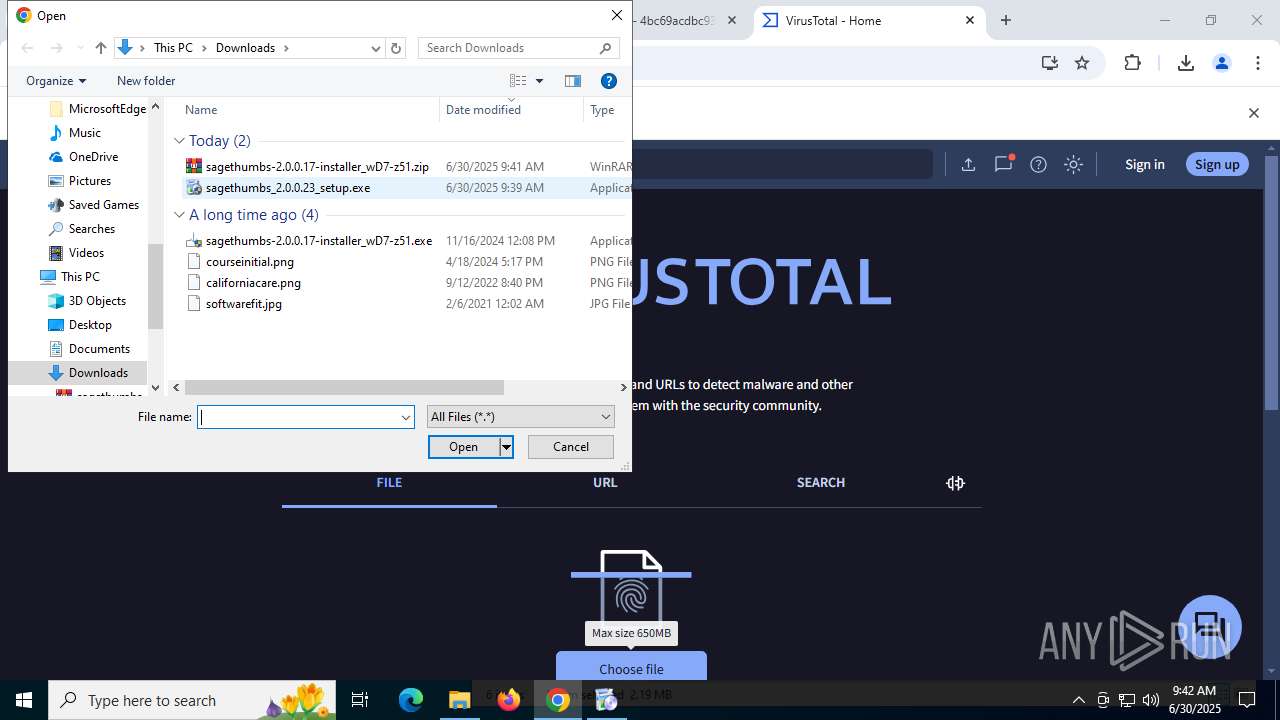Click Choose file on VirusTotal
The width and height of the screenshot is (1280, 720).
pyautogui.click(x=631, y=669)
